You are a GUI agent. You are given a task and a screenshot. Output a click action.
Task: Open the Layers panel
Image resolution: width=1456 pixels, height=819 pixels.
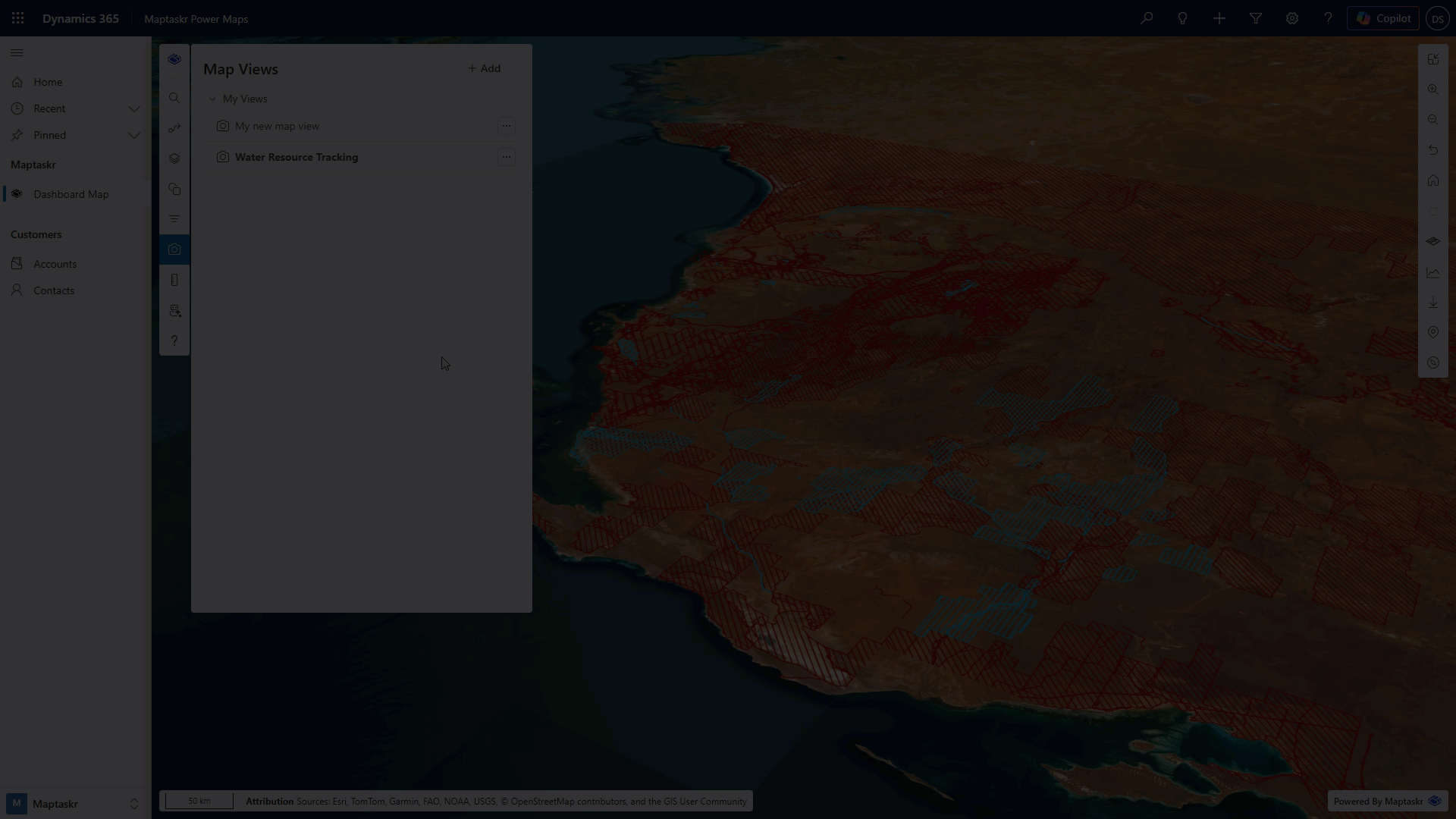[x=174, y=158]
